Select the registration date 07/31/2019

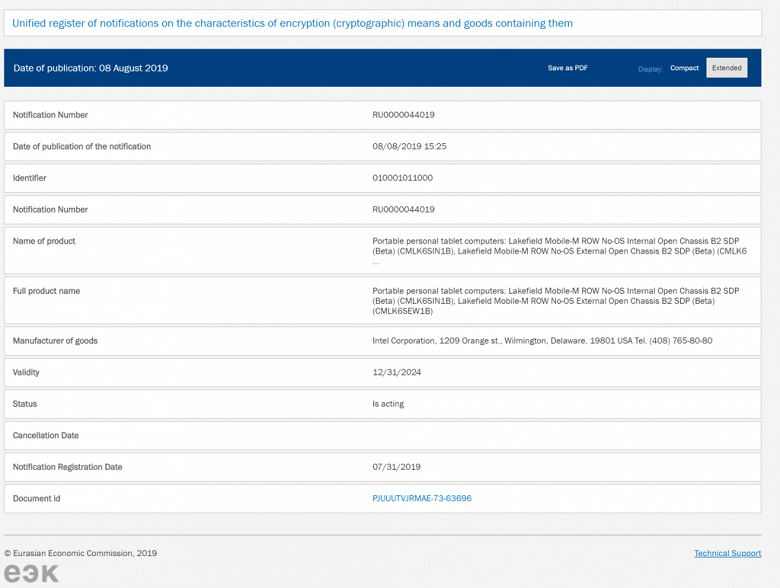tap(396, 467)
